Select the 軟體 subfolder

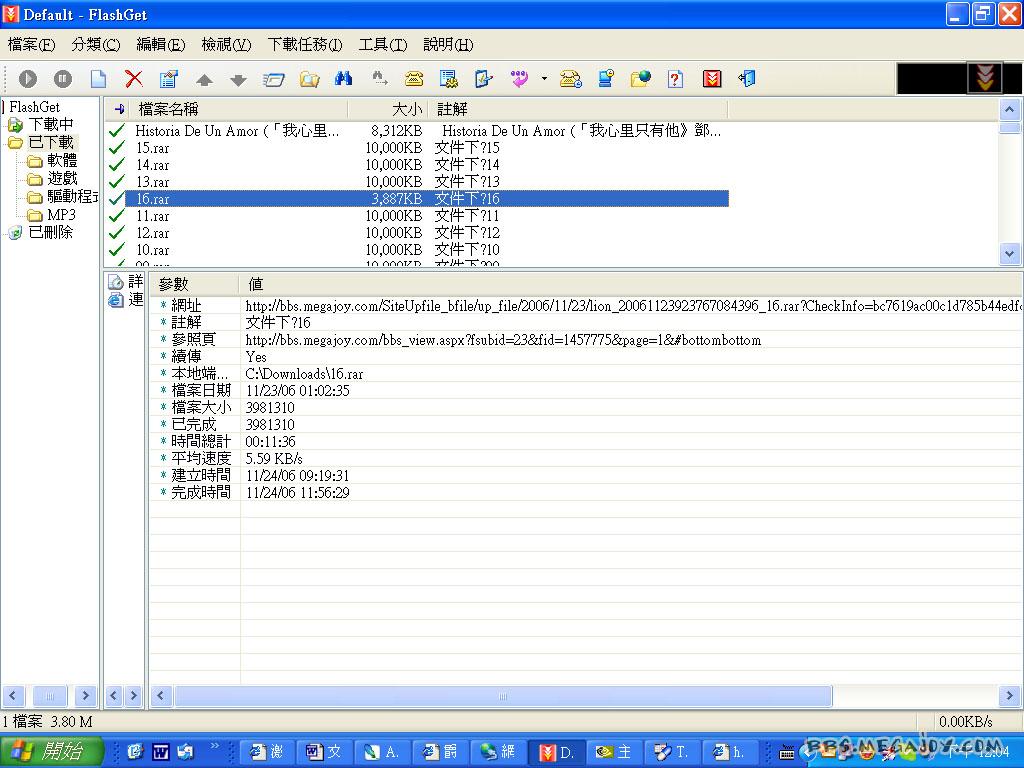point(62,161)
